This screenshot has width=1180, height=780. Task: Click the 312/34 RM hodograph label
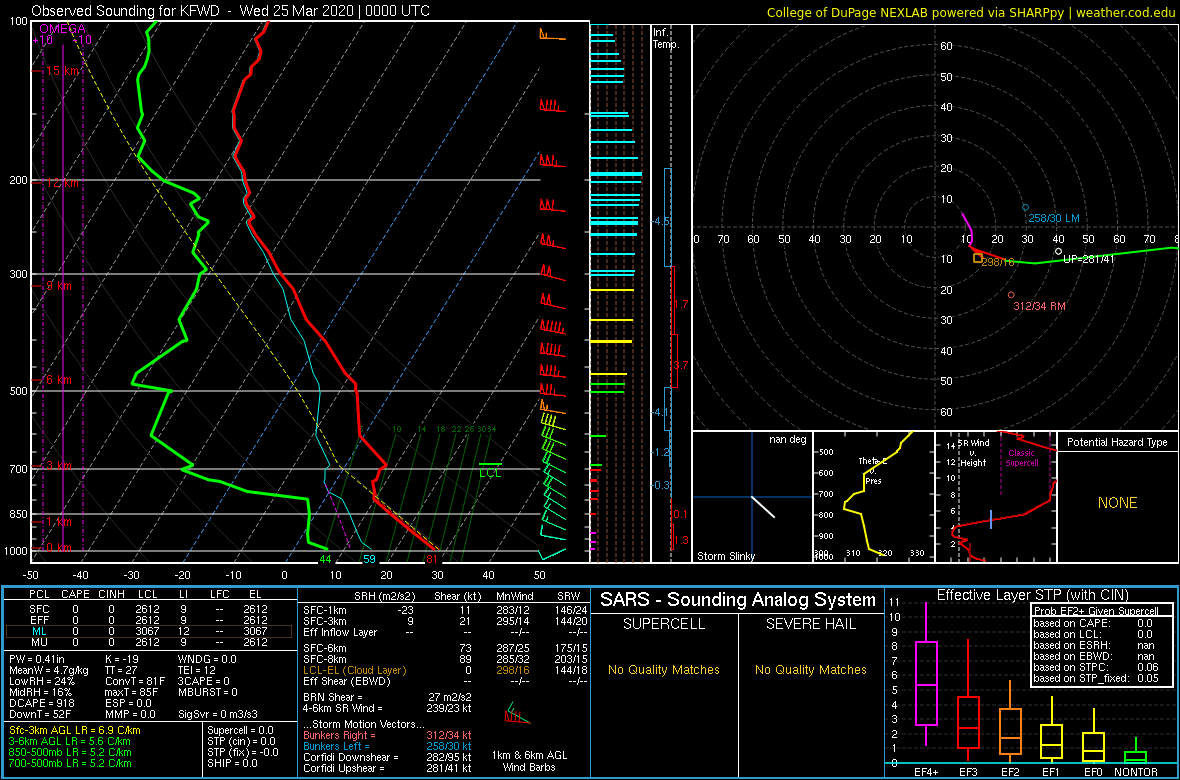pos(1039,306)
